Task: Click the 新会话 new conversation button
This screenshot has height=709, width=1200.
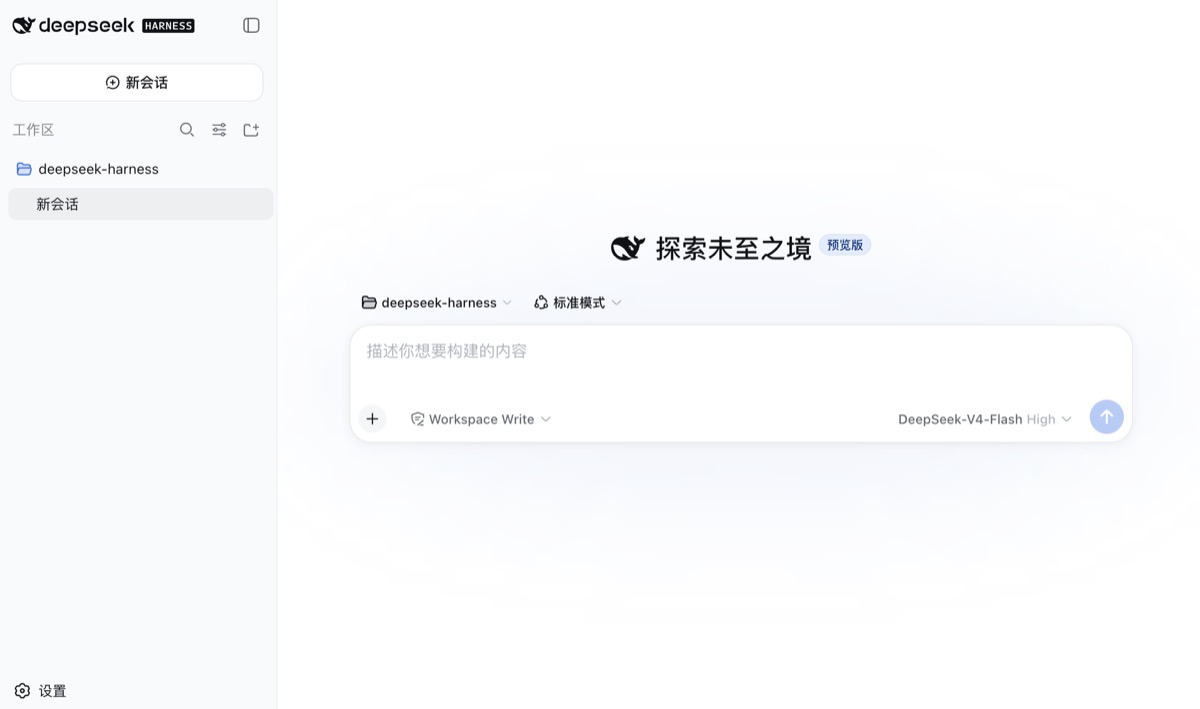Action: (137, 83)
